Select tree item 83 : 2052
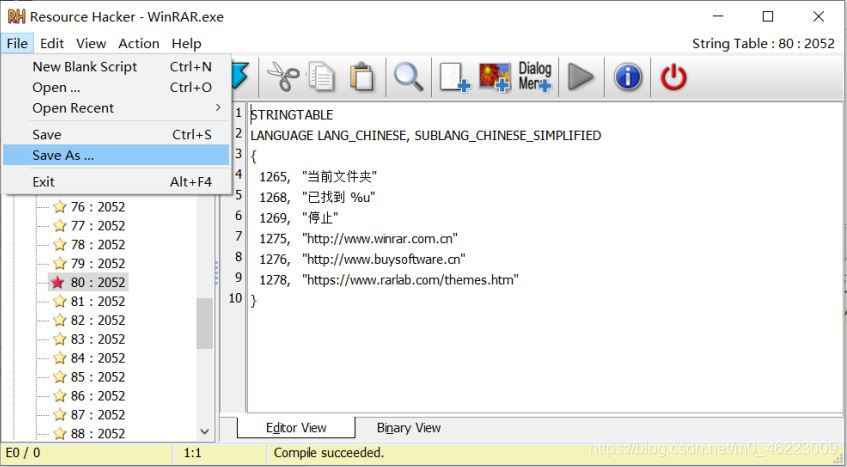 (98, 339)
